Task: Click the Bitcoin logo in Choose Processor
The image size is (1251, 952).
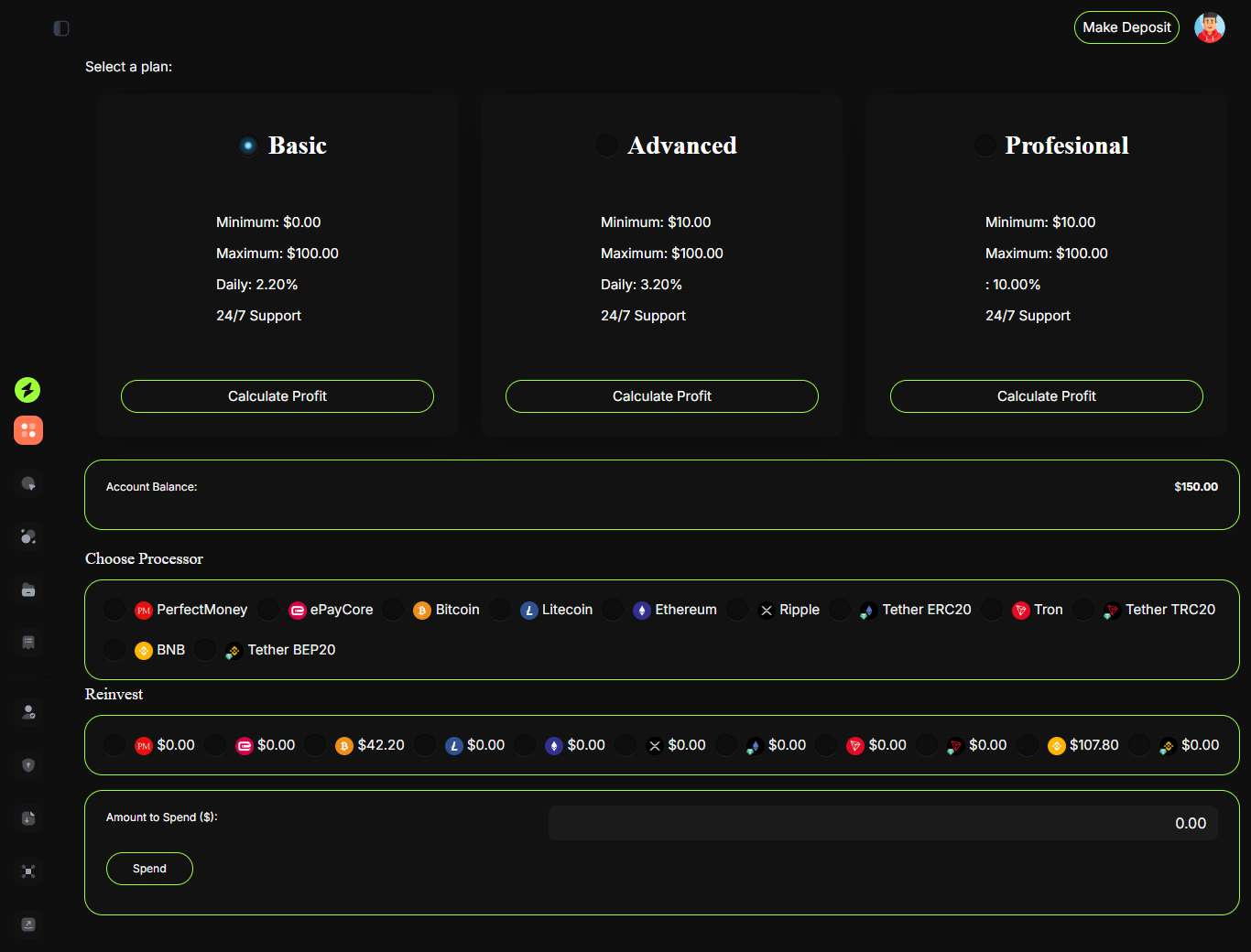Action: [x=422, y=611]
